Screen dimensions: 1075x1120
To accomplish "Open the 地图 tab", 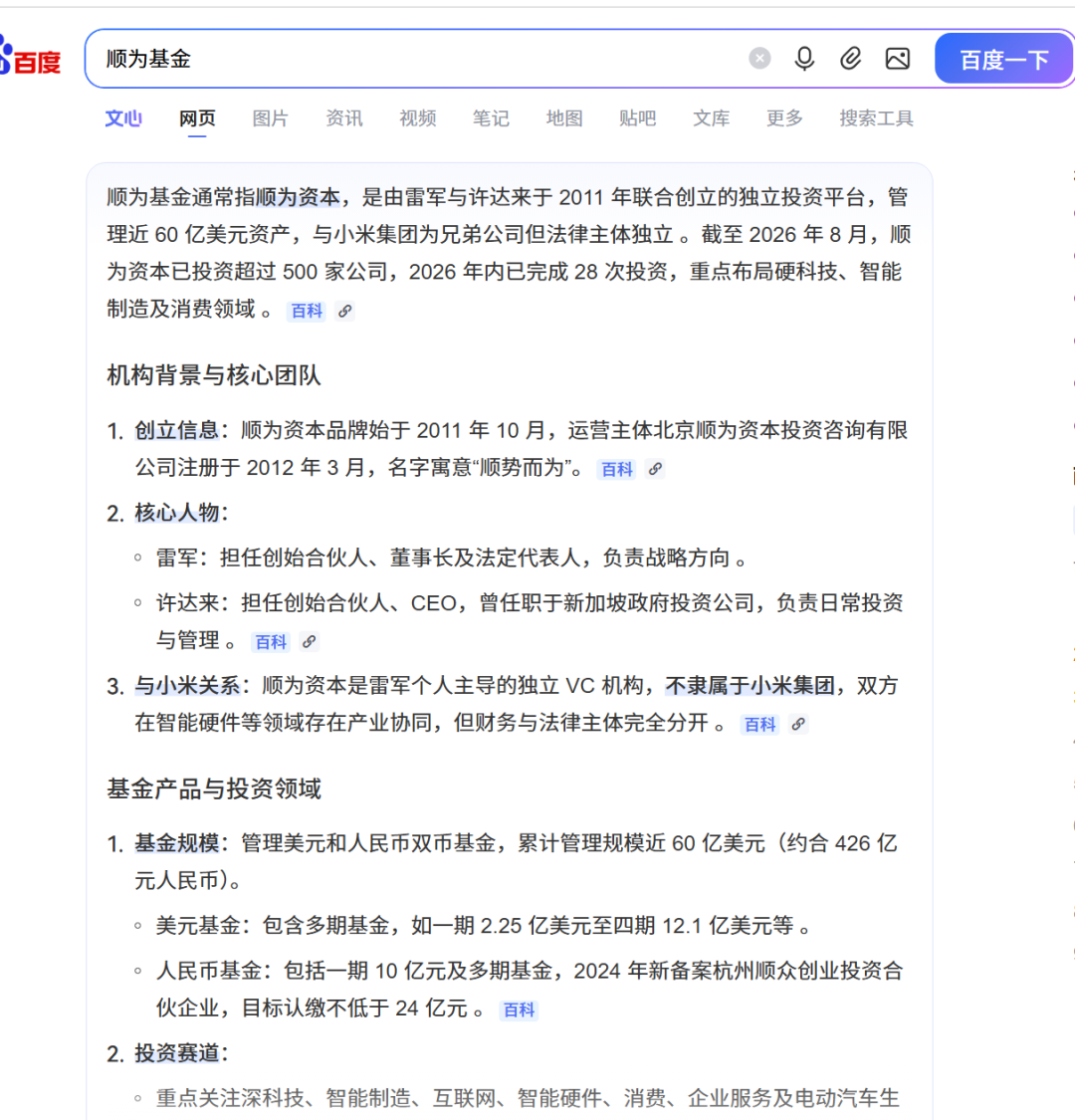I will click(564, 117).
